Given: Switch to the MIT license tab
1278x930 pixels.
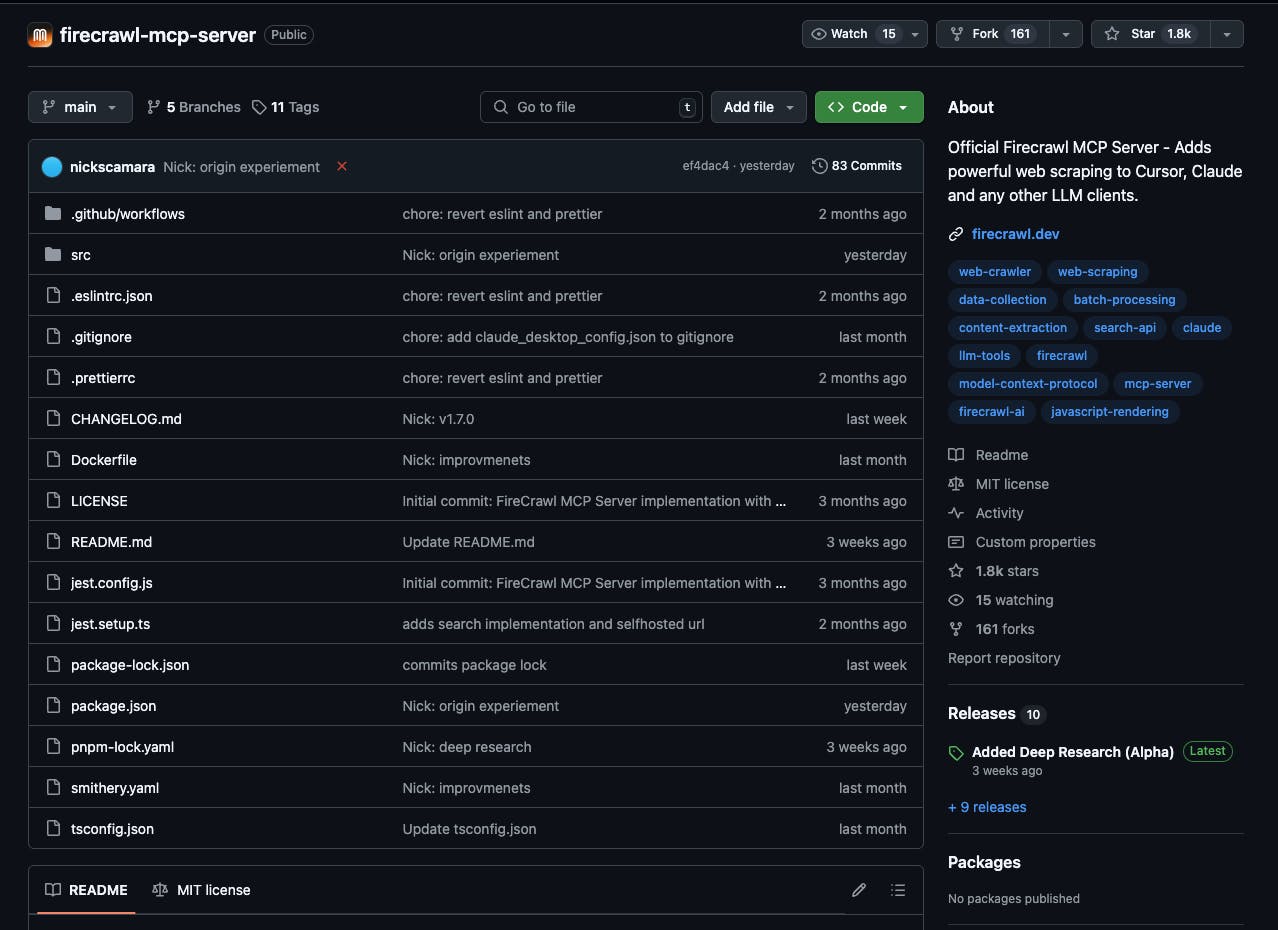Looking at the screenshot, I should (x=202, y=890).
